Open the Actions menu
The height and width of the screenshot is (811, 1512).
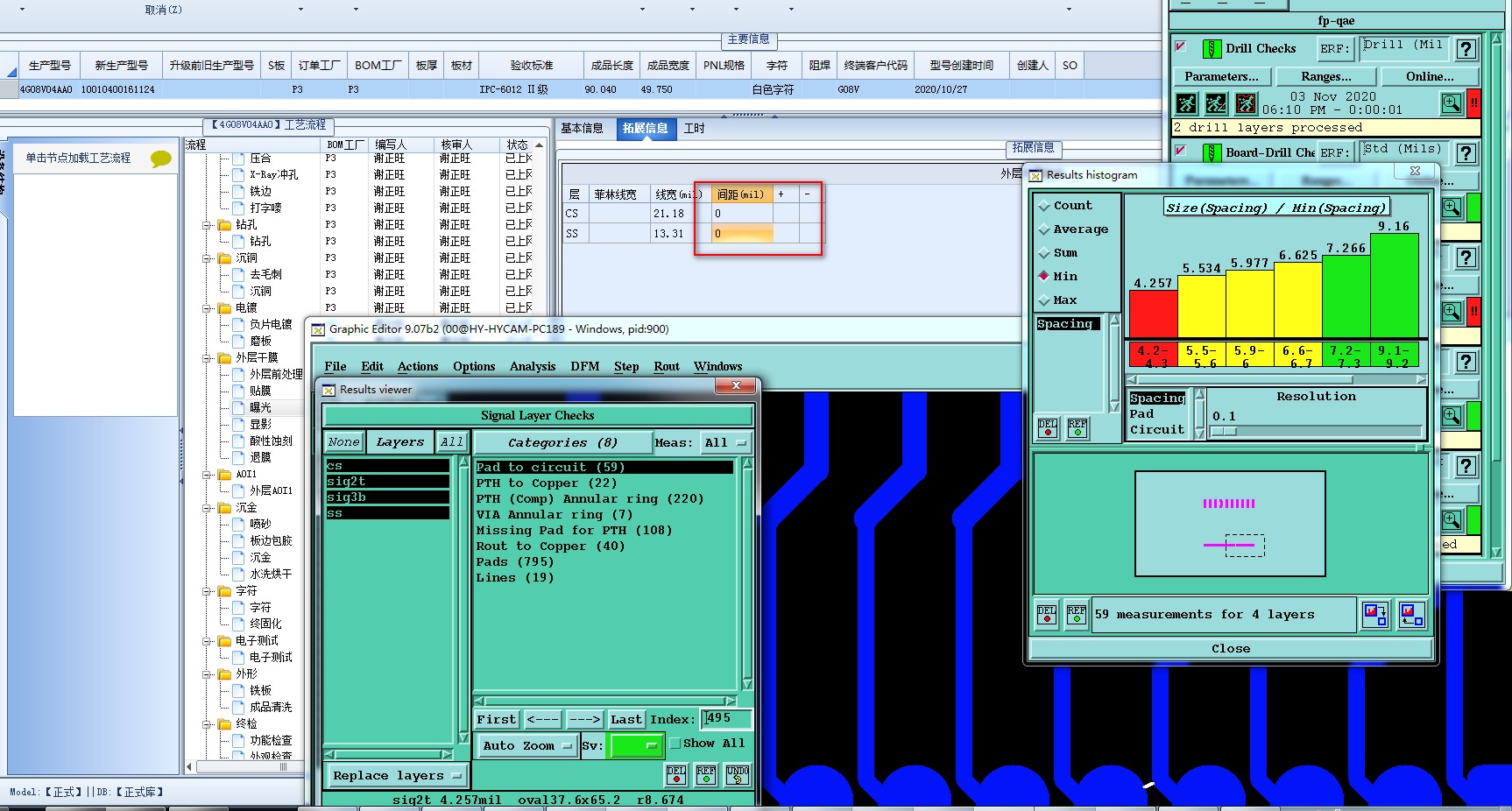click(418, 367)
